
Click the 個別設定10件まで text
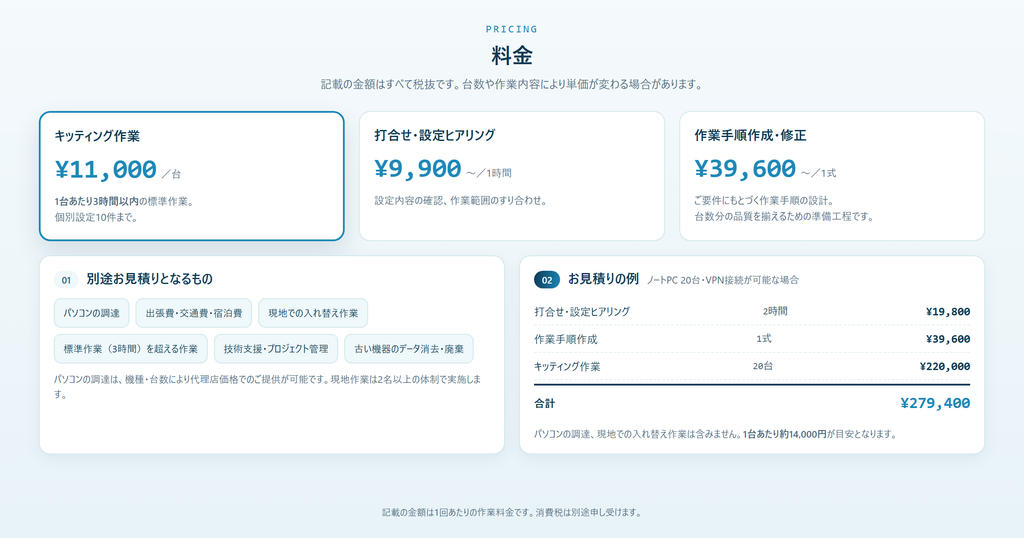(x=96, y=217)
